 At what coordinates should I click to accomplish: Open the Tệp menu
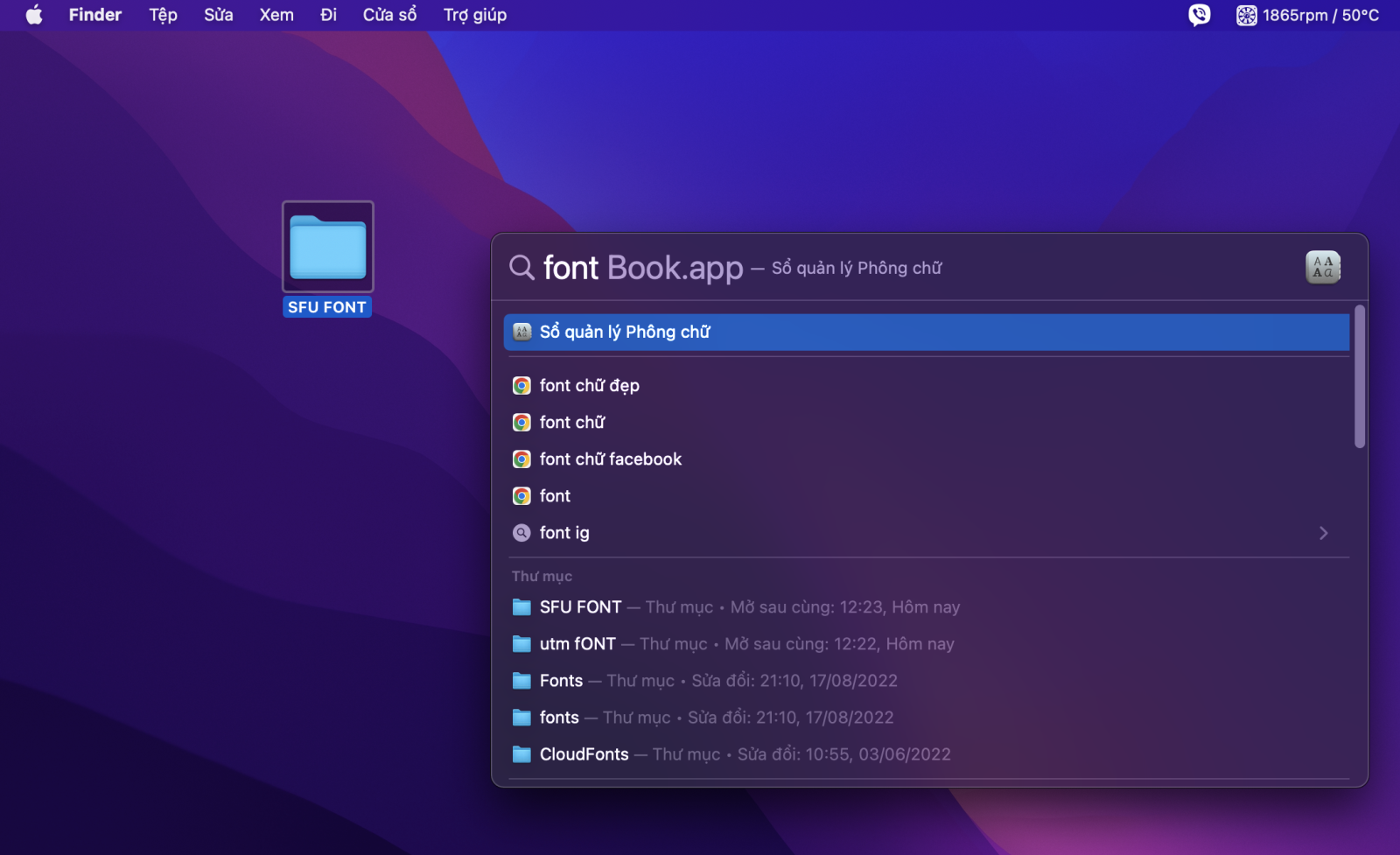pyautogui.click(x=163, y=15)
